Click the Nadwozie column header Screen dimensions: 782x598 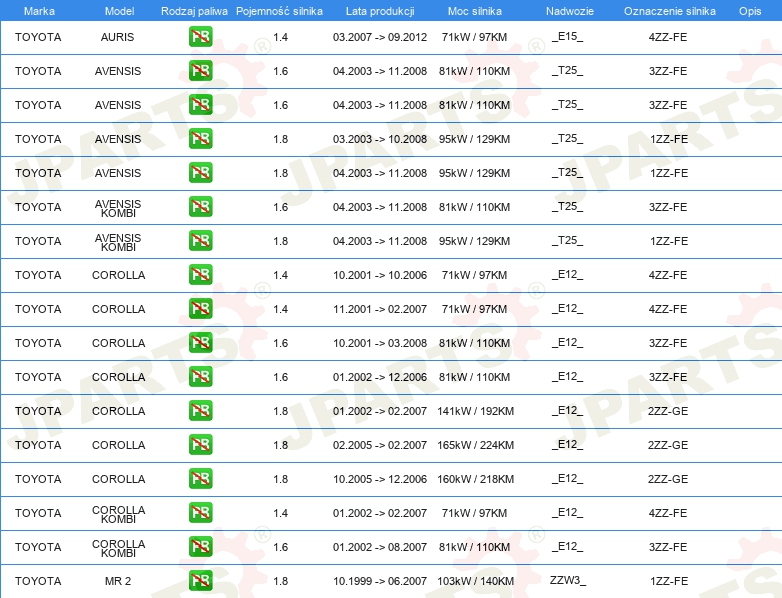pyautogui.click(x=570, y=11)
